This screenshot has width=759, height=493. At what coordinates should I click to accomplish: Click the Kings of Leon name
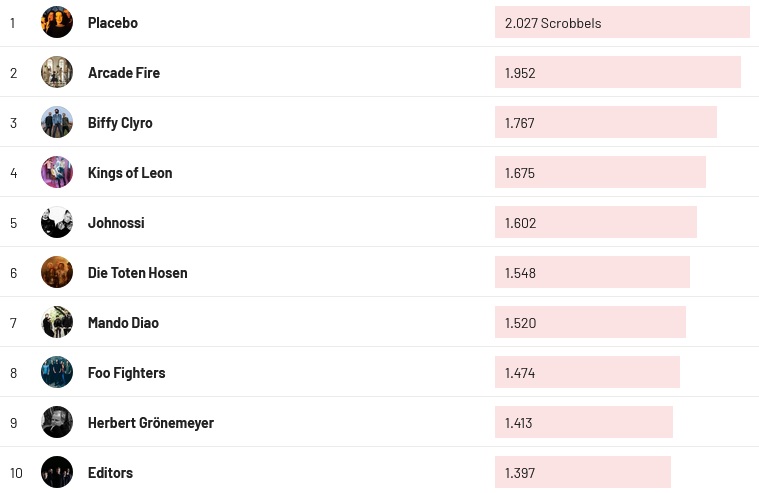coord(130,172)
